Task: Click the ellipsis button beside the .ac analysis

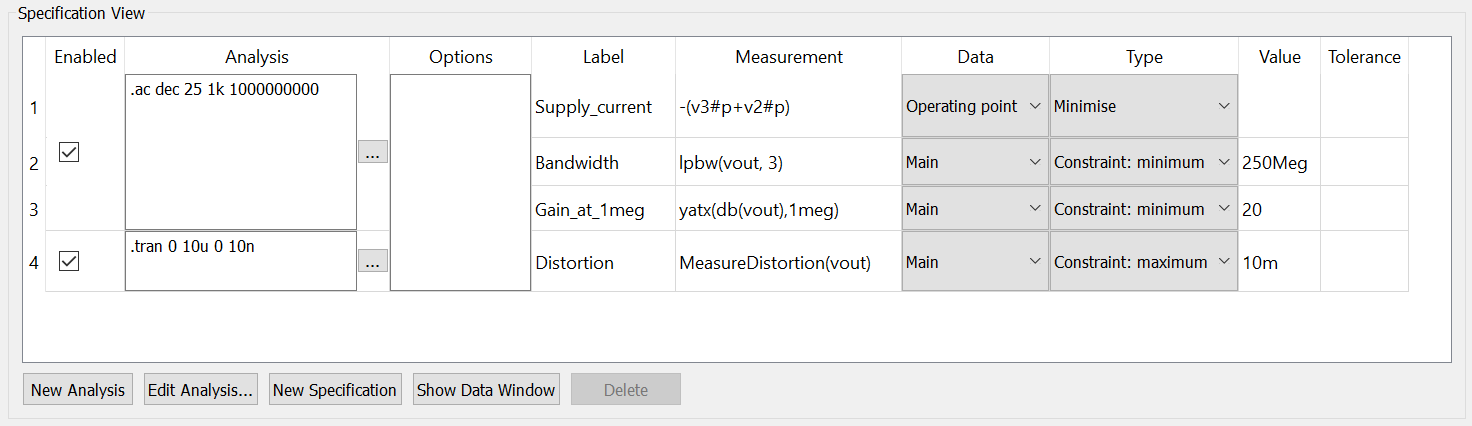Action: [x=372, y=153]
